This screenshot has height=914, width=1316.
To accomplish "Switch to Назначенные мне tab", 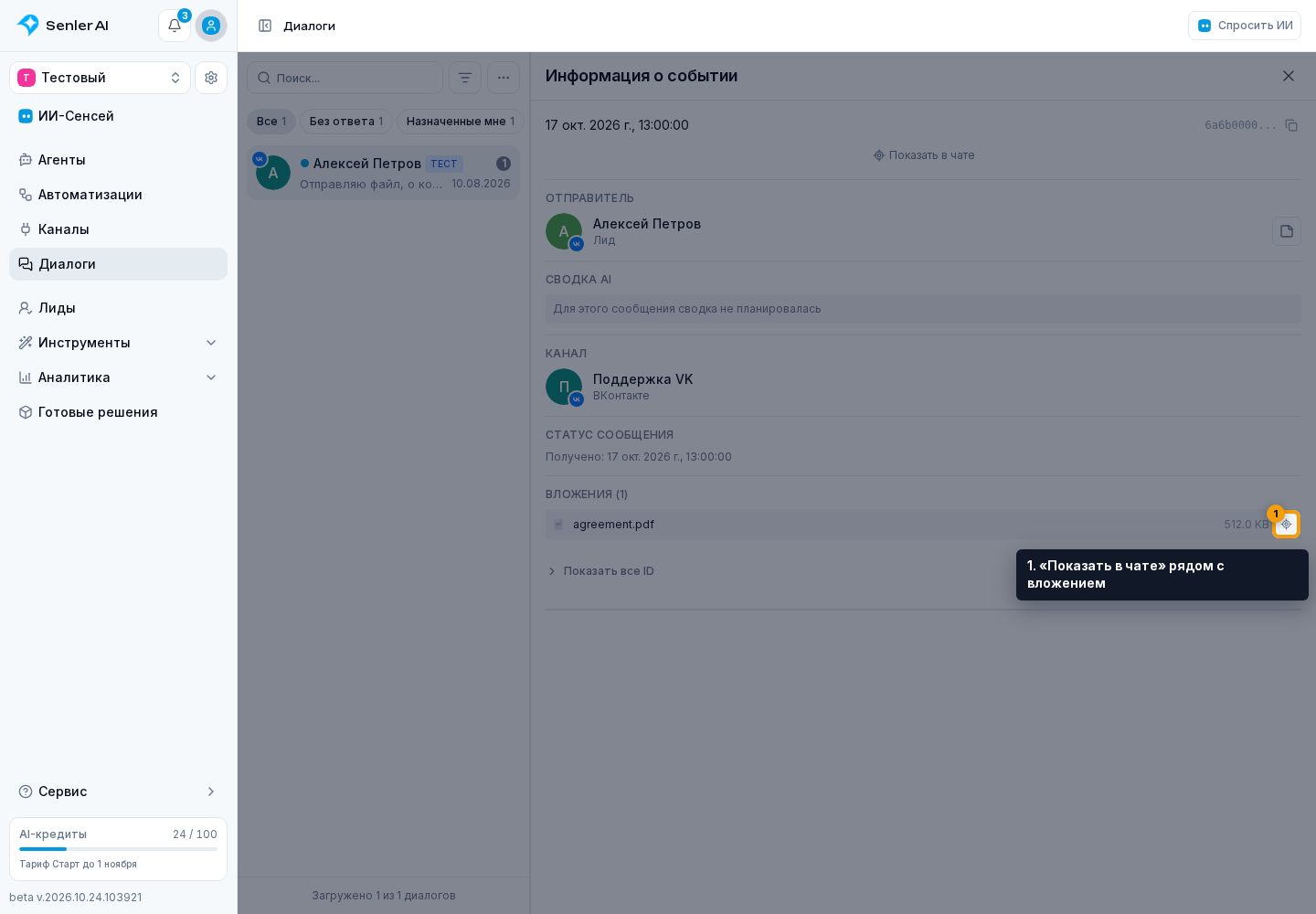I will point(461,122).
